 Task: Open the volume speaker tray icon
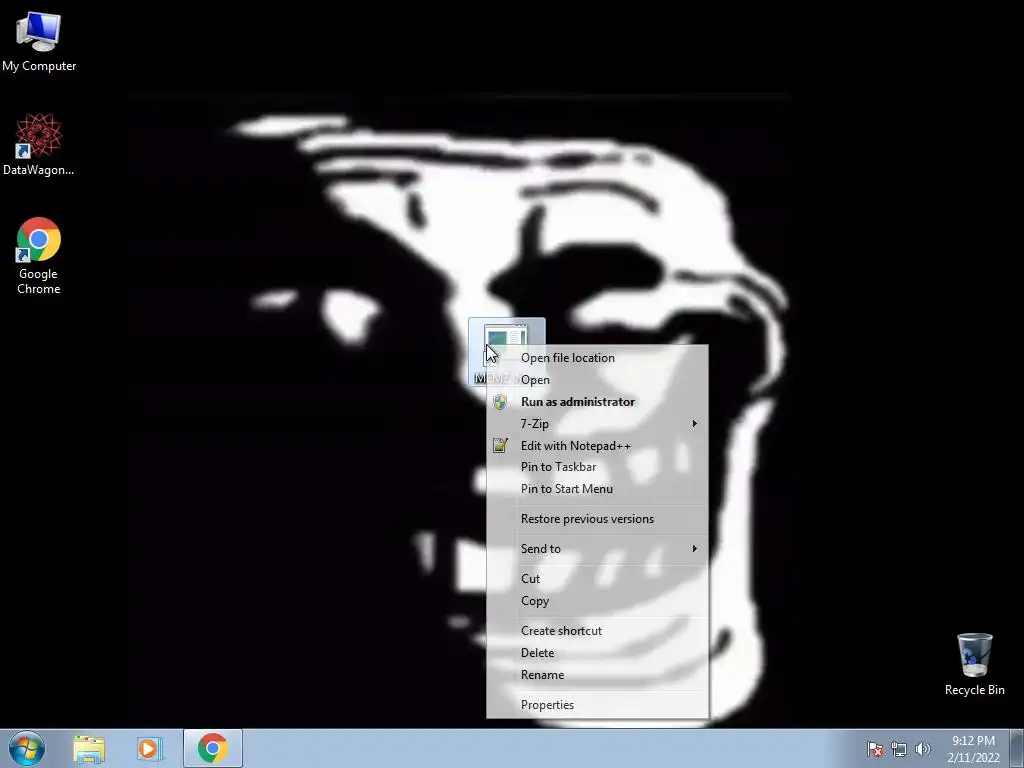[x=922, y=749]
